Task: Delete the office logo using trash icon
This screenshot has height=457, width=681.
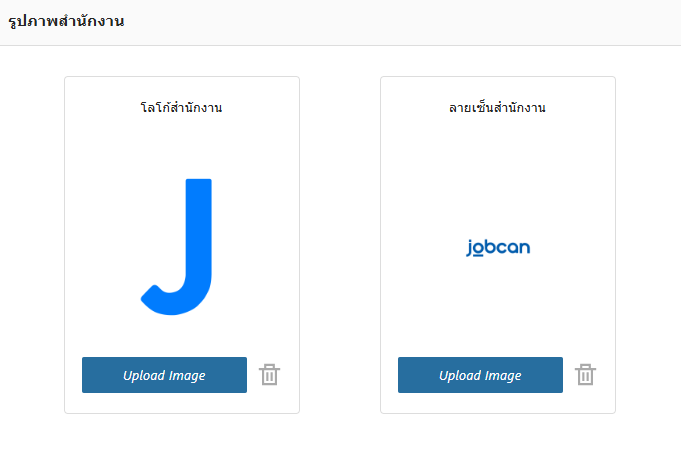Action: click(270, 375)
